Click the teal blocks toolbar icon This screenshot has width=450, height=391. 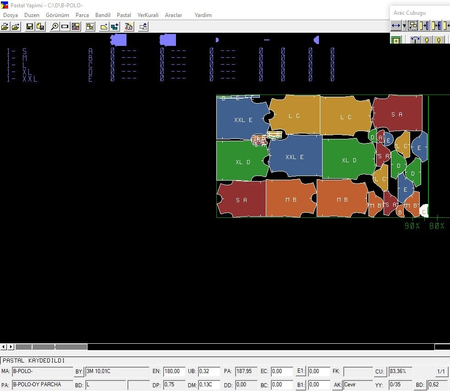click(x=115, y=27)
